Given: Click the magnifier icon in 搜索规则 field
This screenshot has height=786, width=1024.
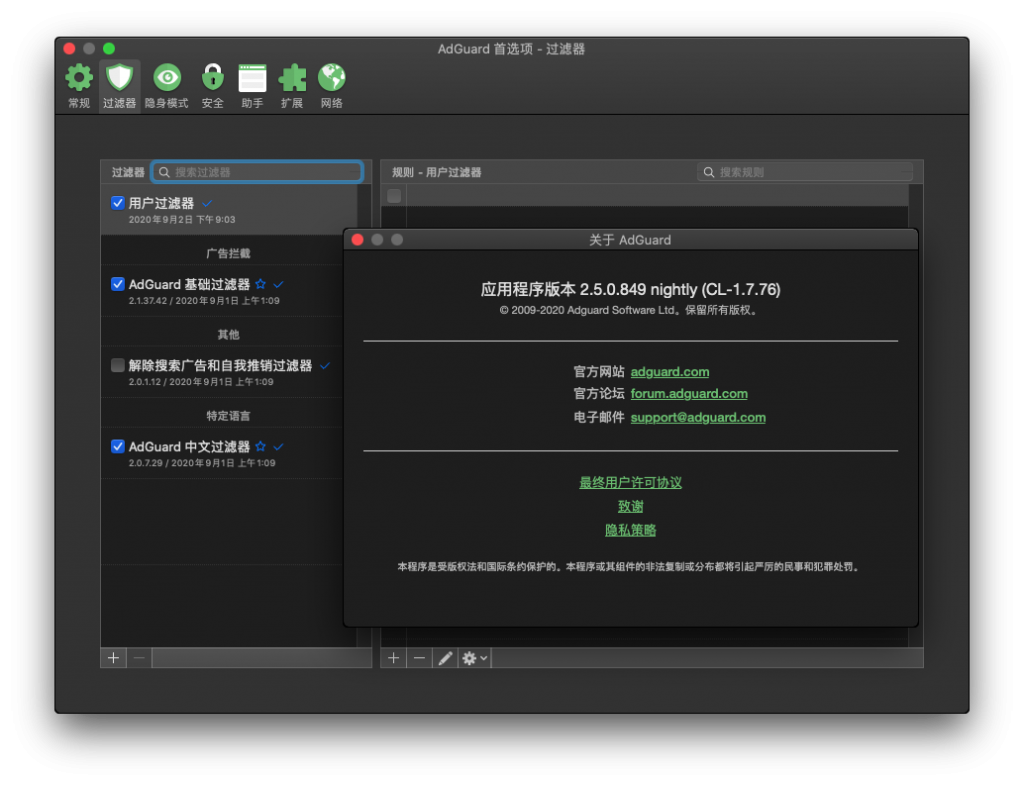Looking at the screenshot, I should point(709,172).
